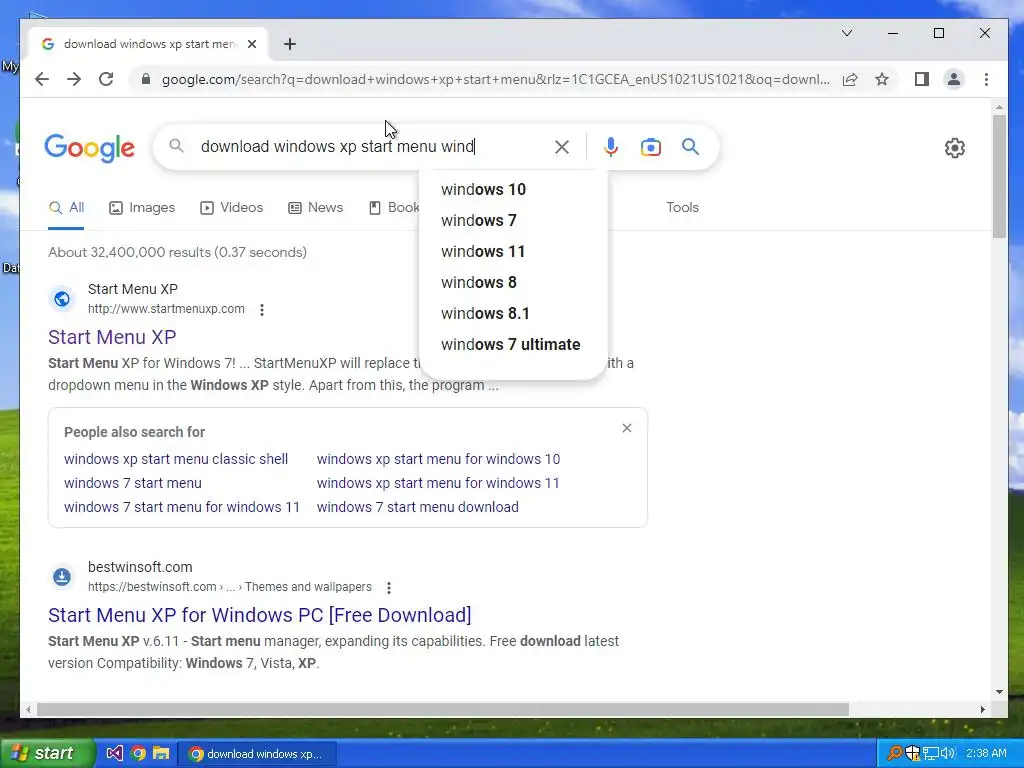Screen dimensions: 1024x768
Task: Open 'windows 7 start menu' related search
Action: [x=133, y=483]
